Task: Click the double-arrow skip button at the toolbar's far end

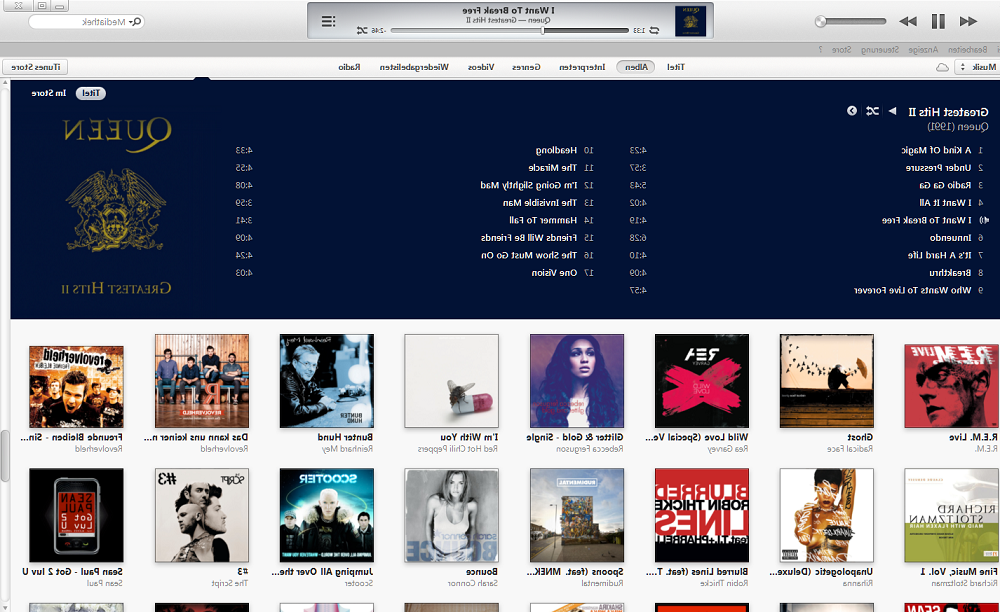Action: (968, 21)
